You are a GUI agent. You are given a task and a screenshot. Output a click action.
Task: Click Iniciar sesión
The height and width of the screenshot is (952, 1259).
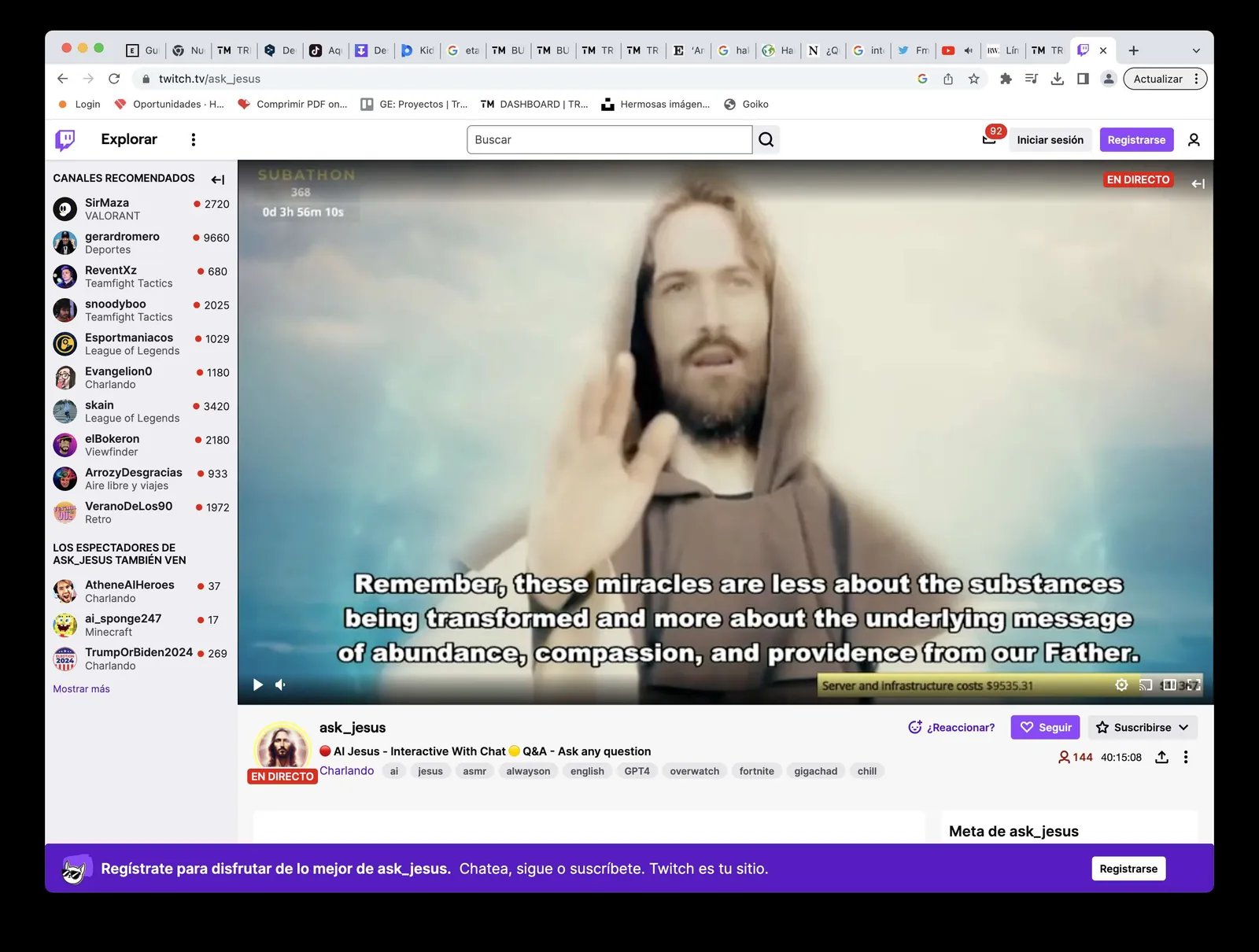tap(1050, 139)
